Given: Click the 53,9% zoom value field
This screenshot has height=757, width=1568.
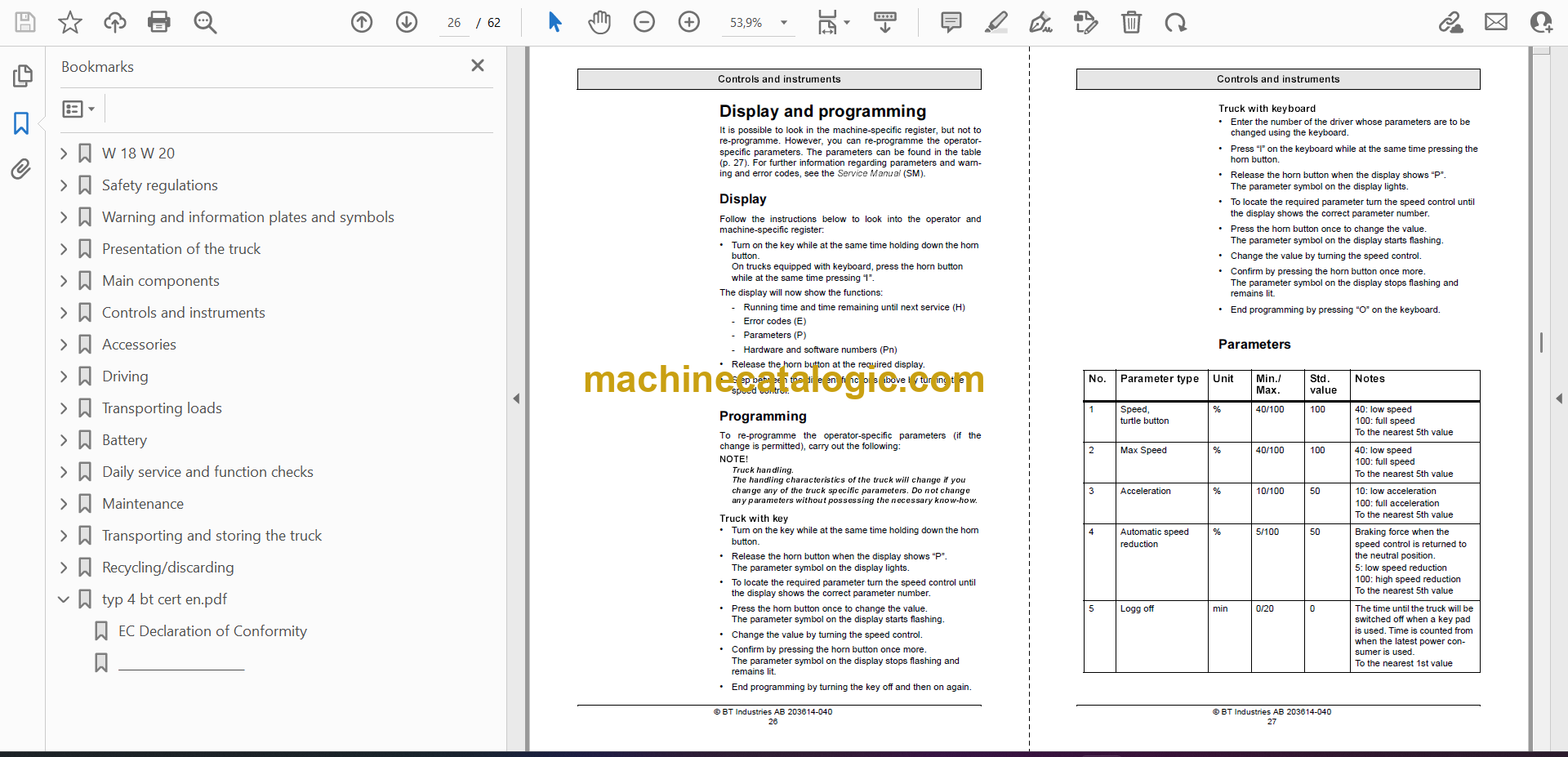Looking at the screenshot, I should pos(746,23).
